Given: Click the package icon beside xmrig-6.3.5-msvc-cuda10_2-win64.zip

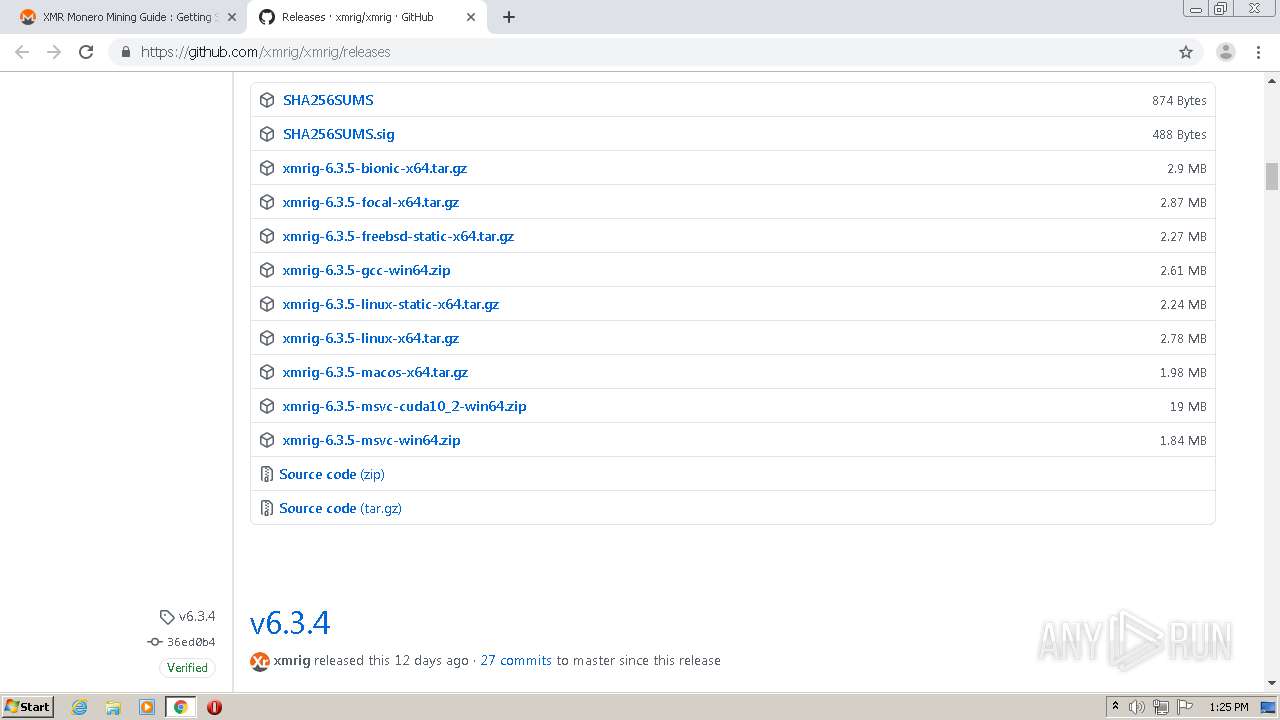Looking at the screenshot, I should click(x=267, y=406).
